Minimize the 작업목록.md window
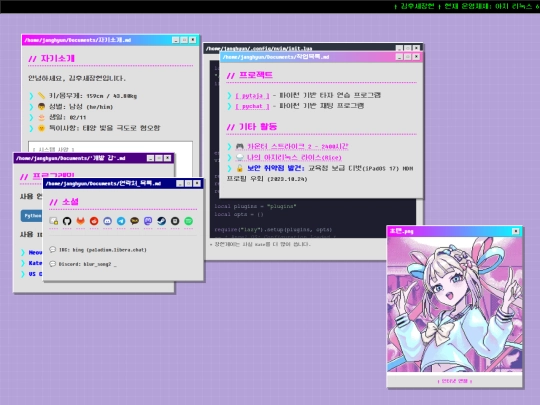540x405 pixels. click(x=399, y=56)
